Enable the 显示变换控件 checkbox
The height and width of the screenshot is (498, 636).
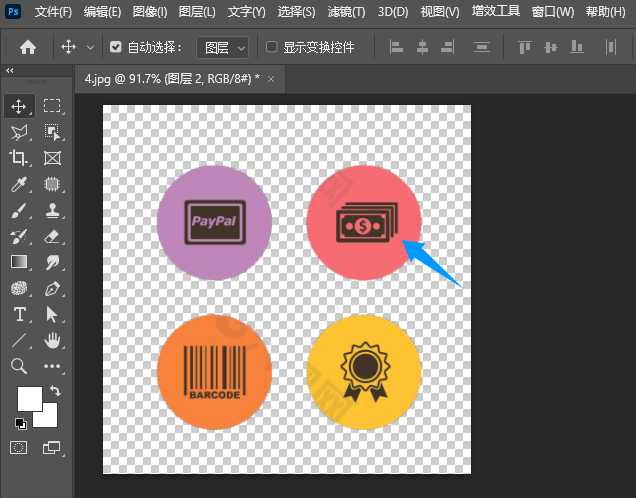[x=271, y=47]
